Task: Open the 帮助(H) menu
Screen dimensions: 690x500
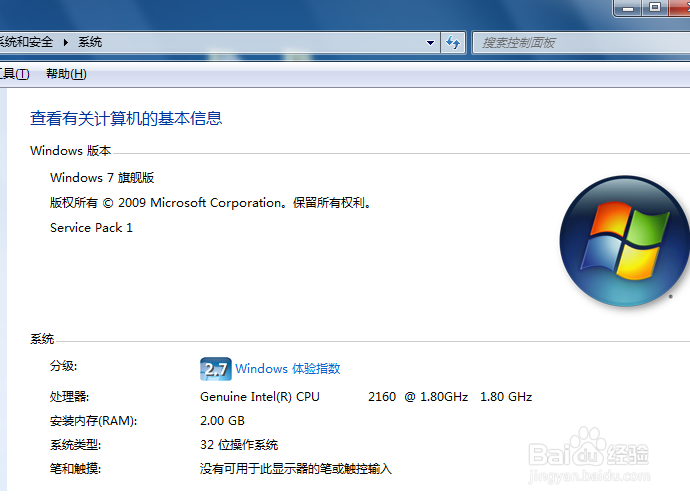Action: pyautogui.click(x=66, y=74)
